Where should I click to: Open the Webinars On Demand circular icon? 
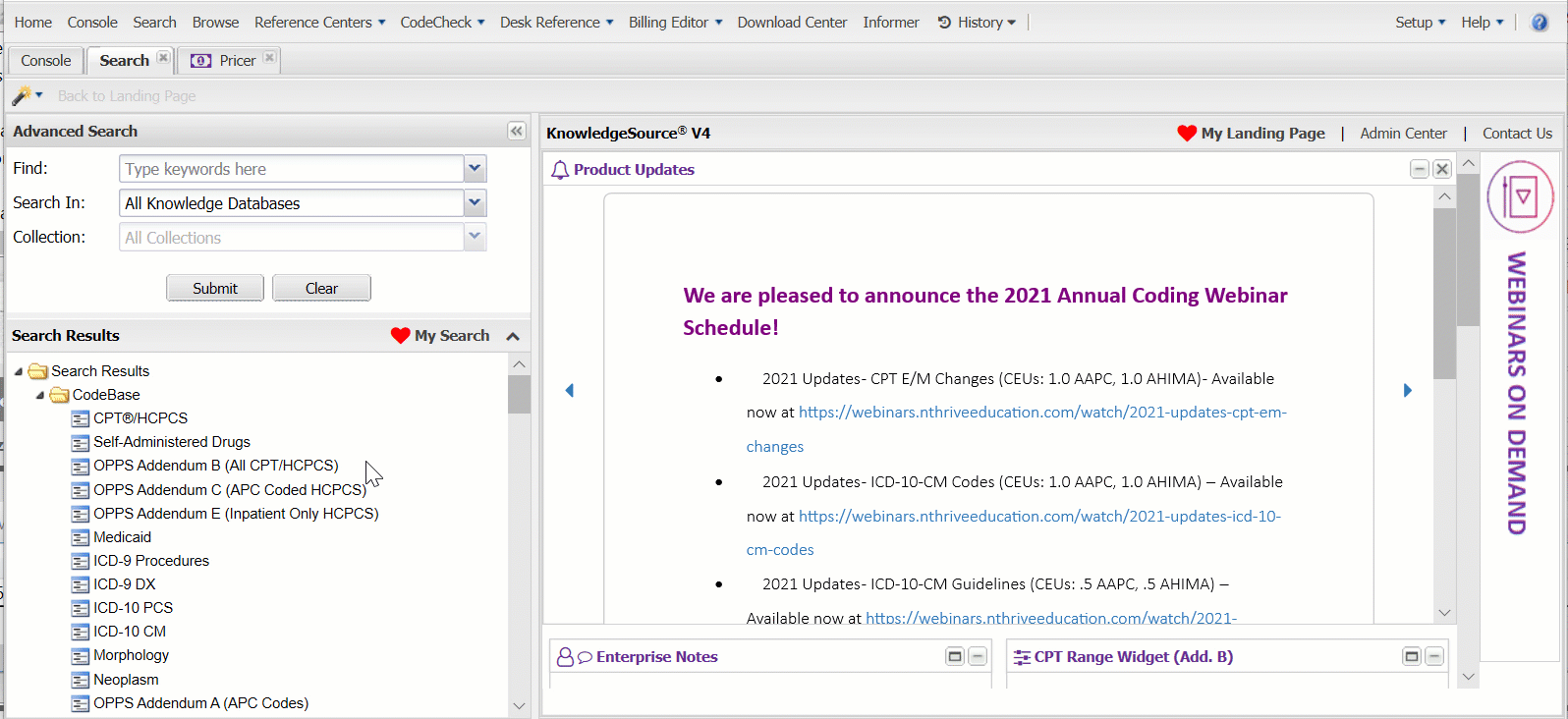coord(1520,196)
